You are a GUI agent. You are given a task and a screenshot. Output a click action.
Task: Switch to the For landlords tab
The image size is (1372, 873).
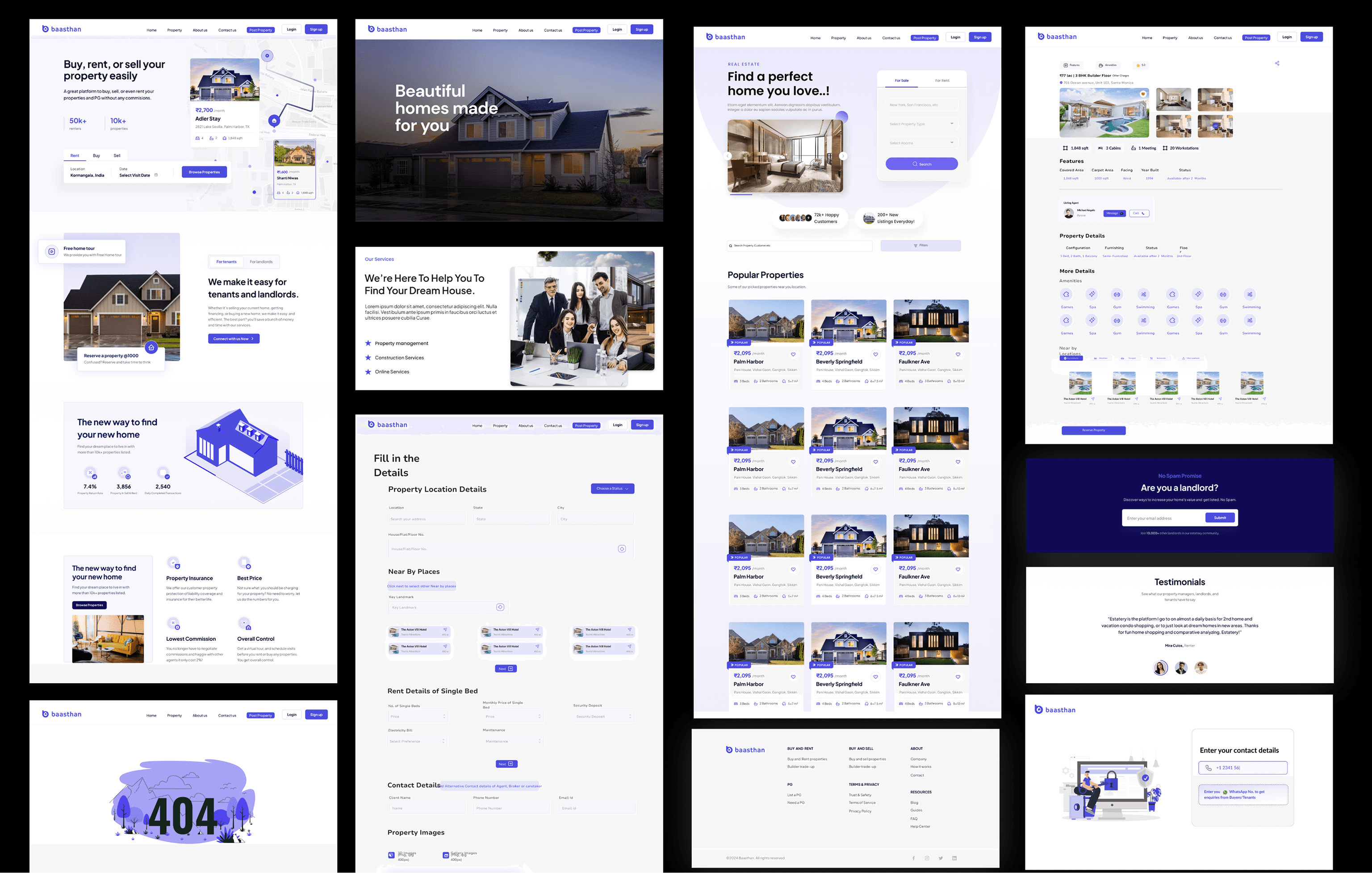(x=261, y=262)
